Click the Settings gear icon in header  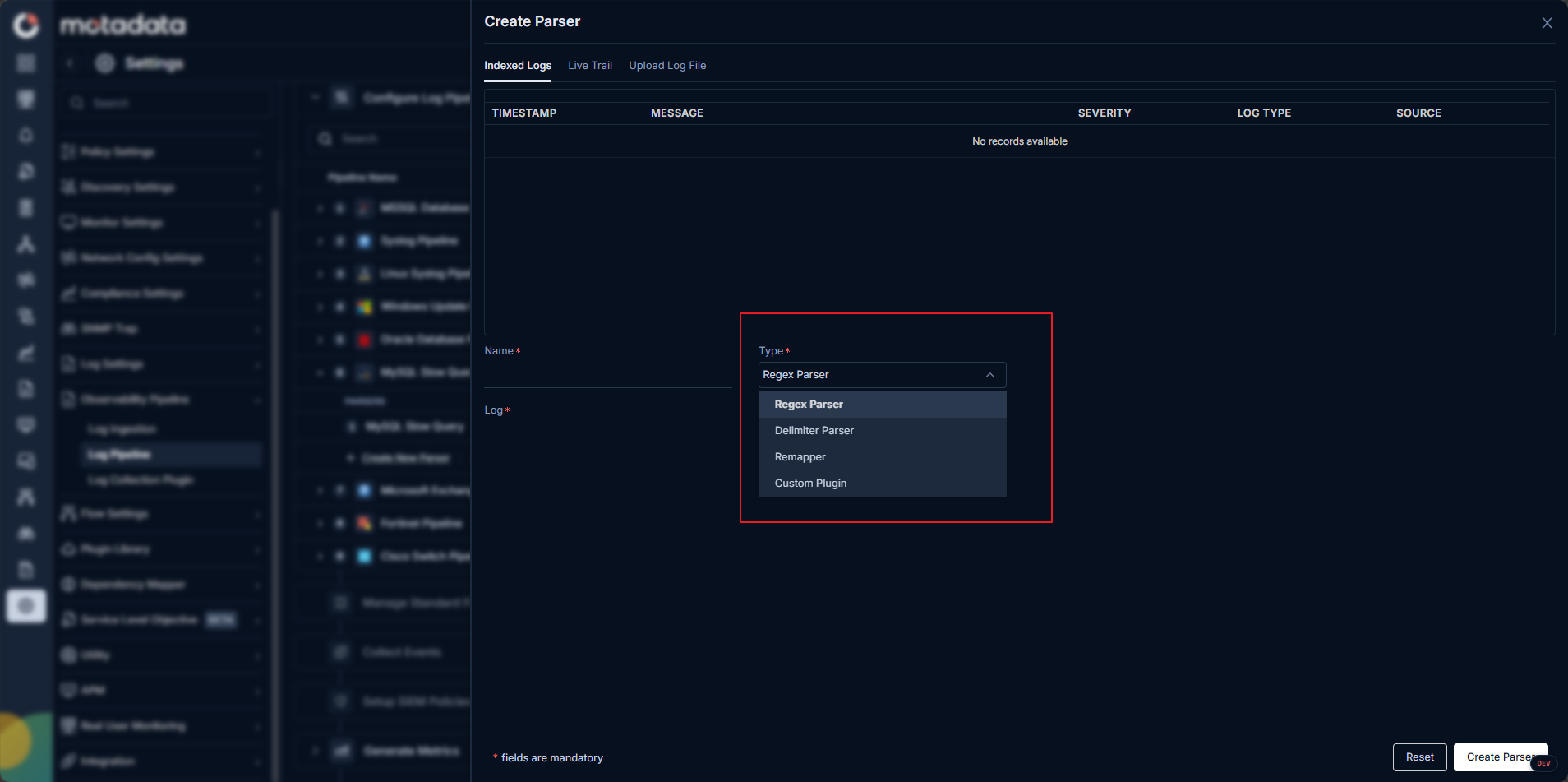104,63
